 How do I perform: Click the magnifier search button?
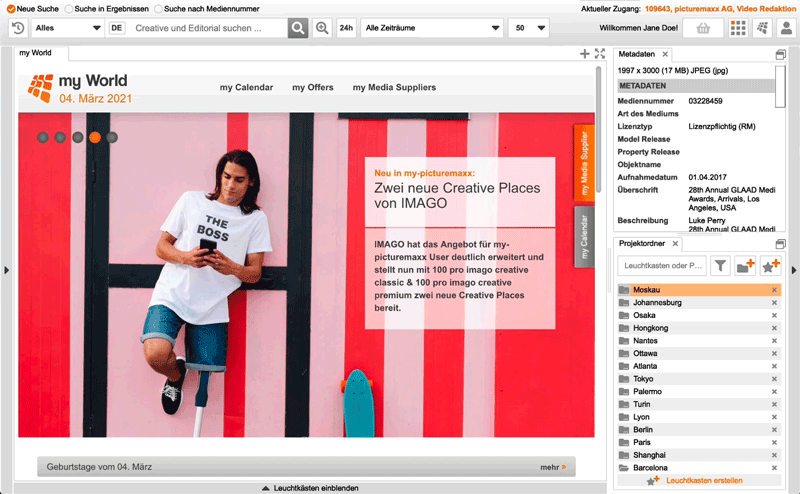[x=298, y=28]
